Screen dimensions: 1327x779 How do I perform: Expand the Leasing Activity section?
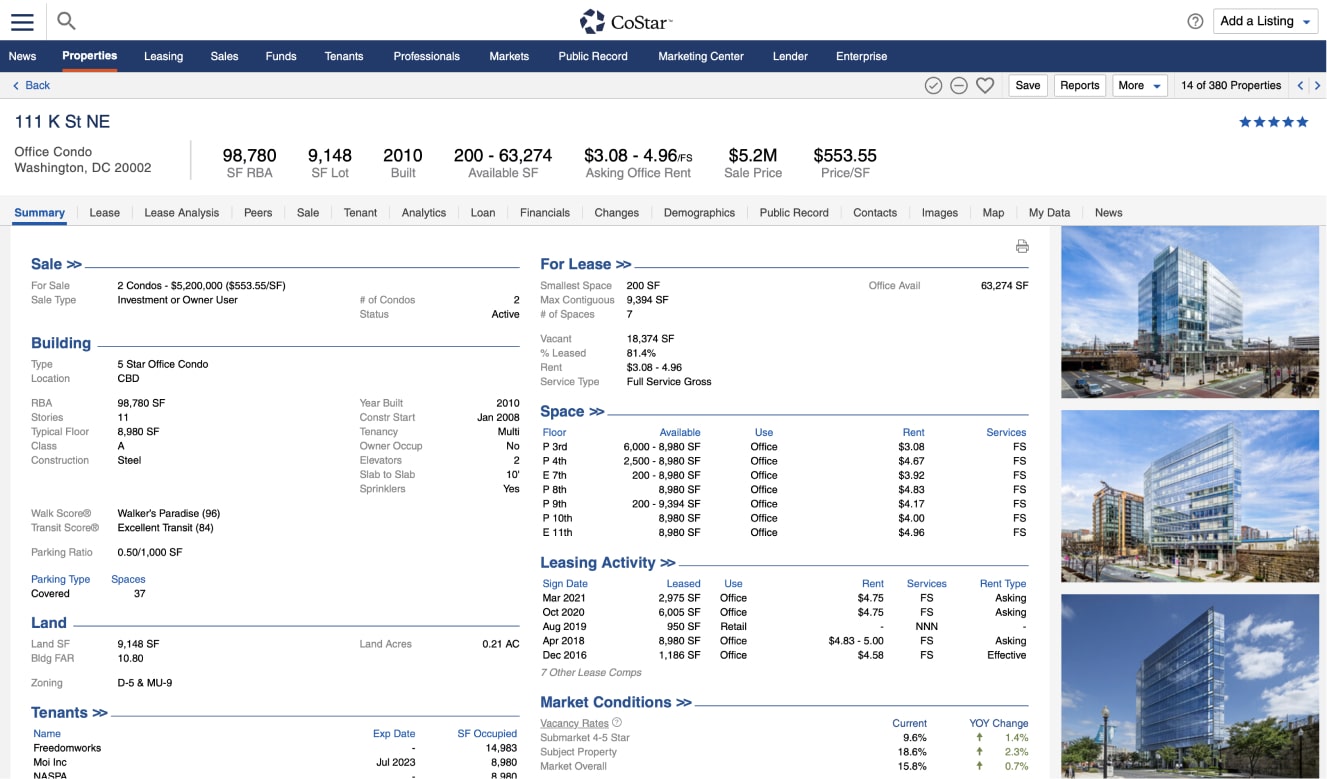[607, 563]
